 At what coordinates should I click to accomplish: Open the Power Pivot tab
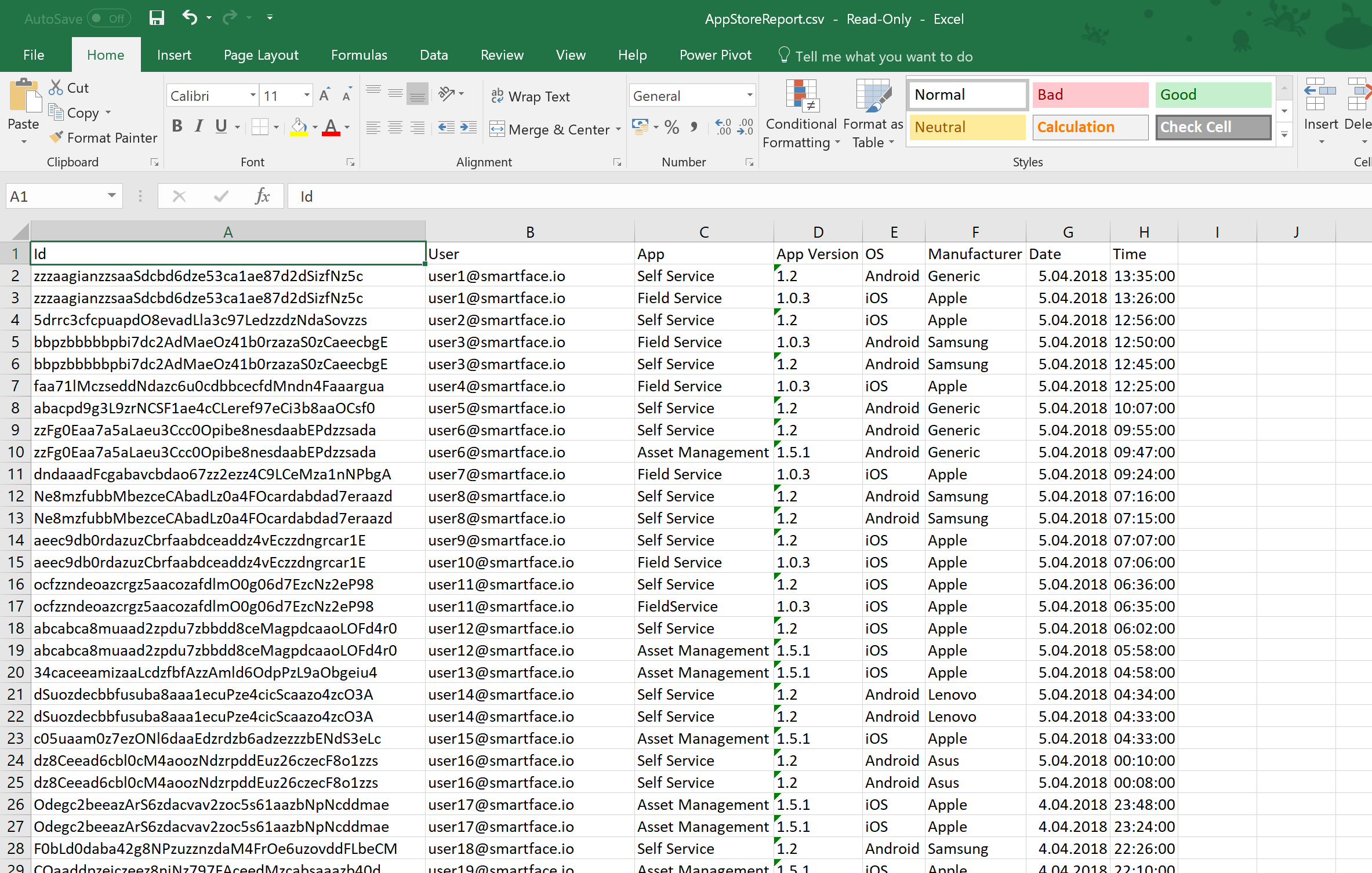tap(715, 55)
